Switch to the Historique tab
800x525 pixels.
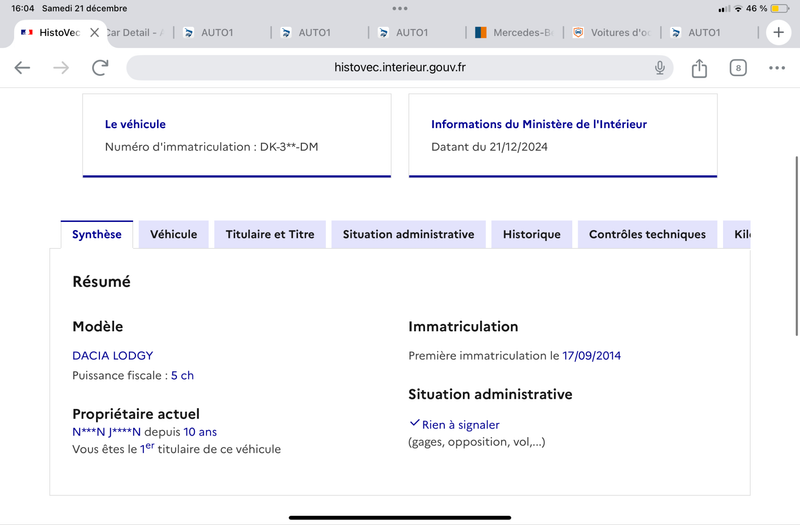[532, 234]
